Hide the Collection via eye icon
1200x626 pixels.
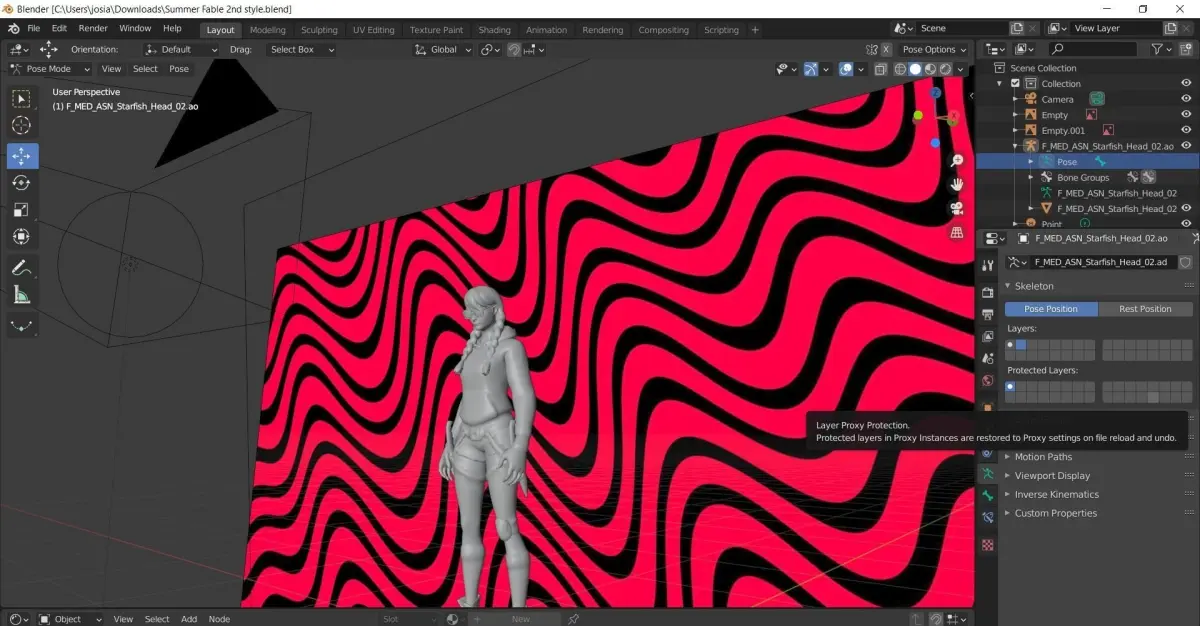tap(1187, 83)
